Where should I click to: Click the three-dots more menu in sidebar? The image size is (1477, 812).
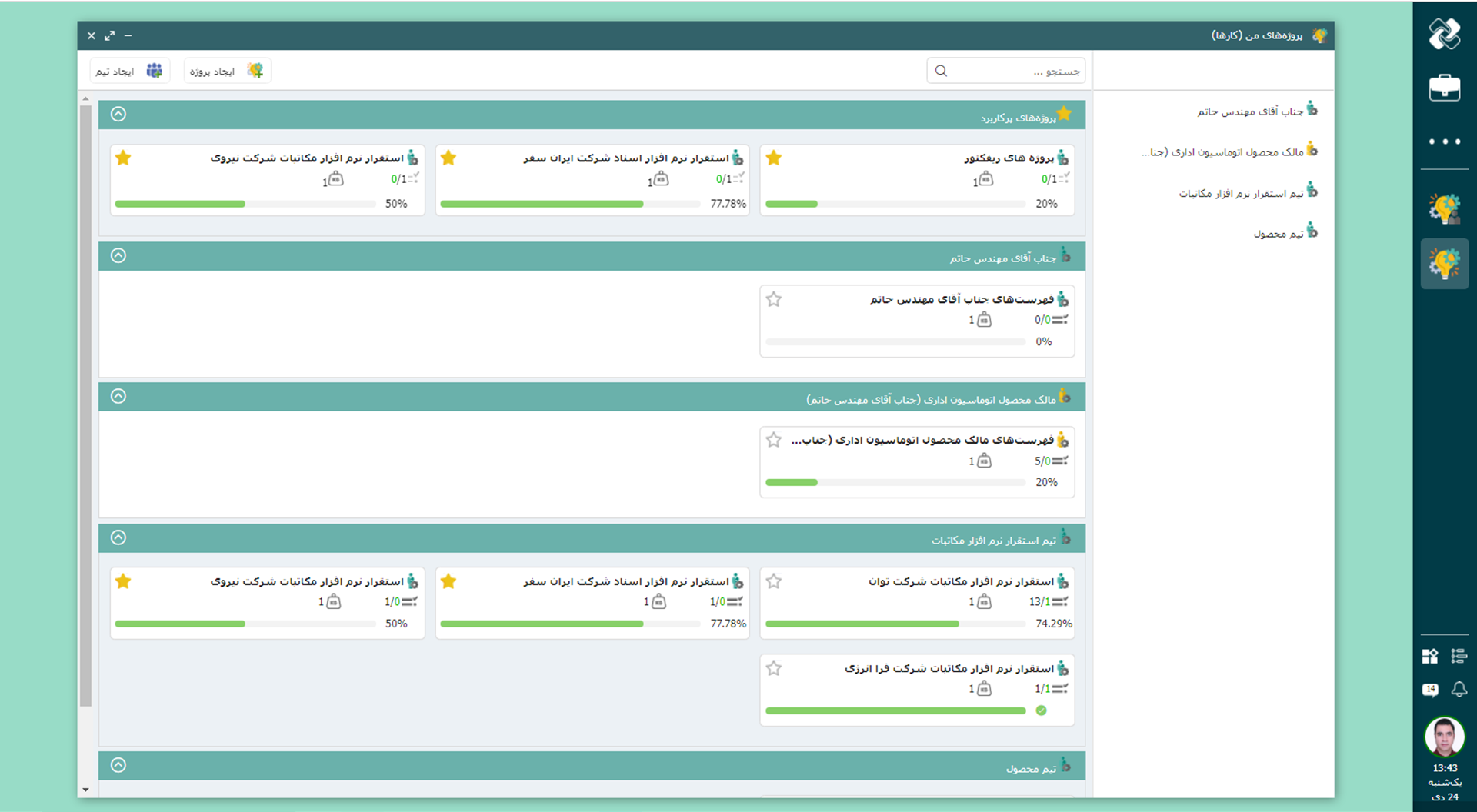[1444, 141]
